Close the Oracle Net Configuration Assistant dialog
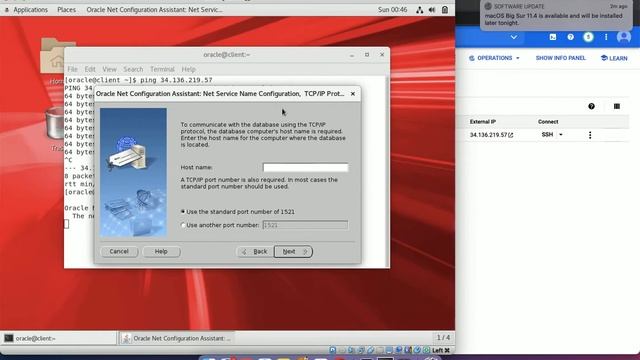 click(353, 94)
